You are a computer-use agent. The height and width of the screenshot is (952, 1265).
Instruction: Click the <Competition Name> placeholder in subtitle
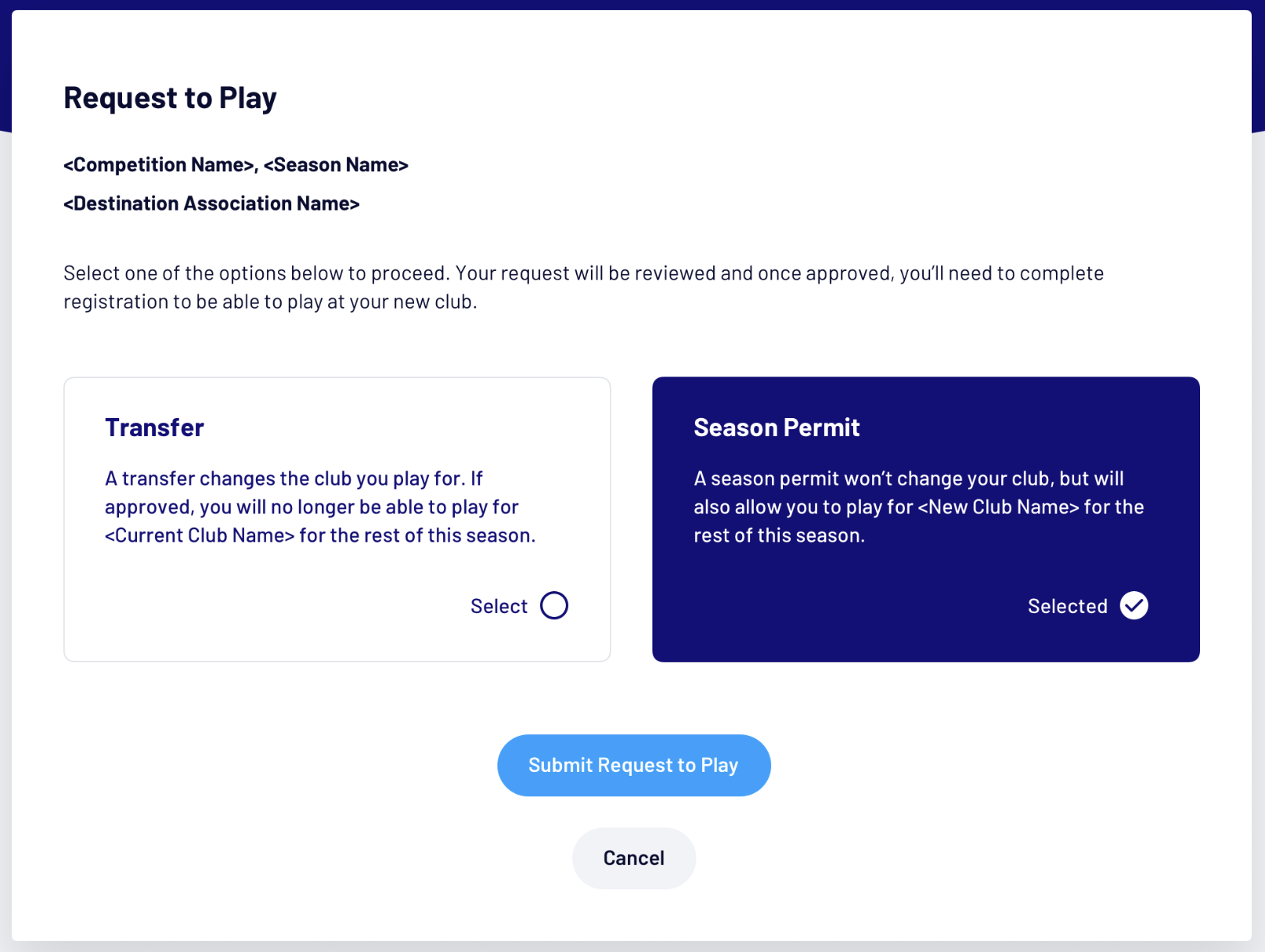tap(160, 165)
